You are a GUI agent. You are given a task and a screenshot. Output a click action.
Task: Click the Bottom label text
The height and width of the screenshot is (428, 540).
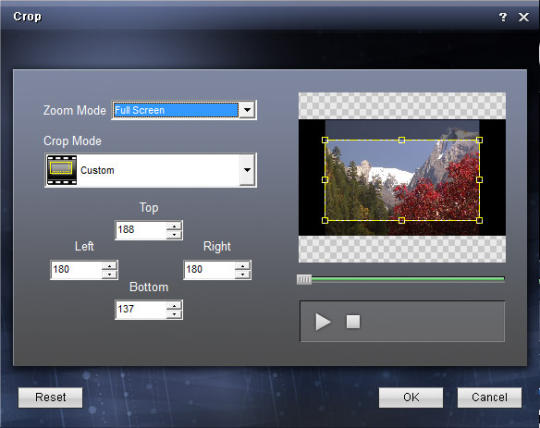149,287
